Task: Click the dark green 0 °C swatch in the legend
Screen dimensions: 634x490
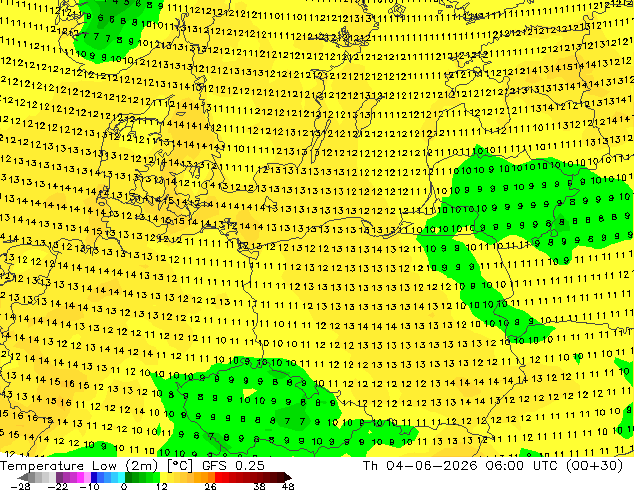Action: tap(129, 477)
